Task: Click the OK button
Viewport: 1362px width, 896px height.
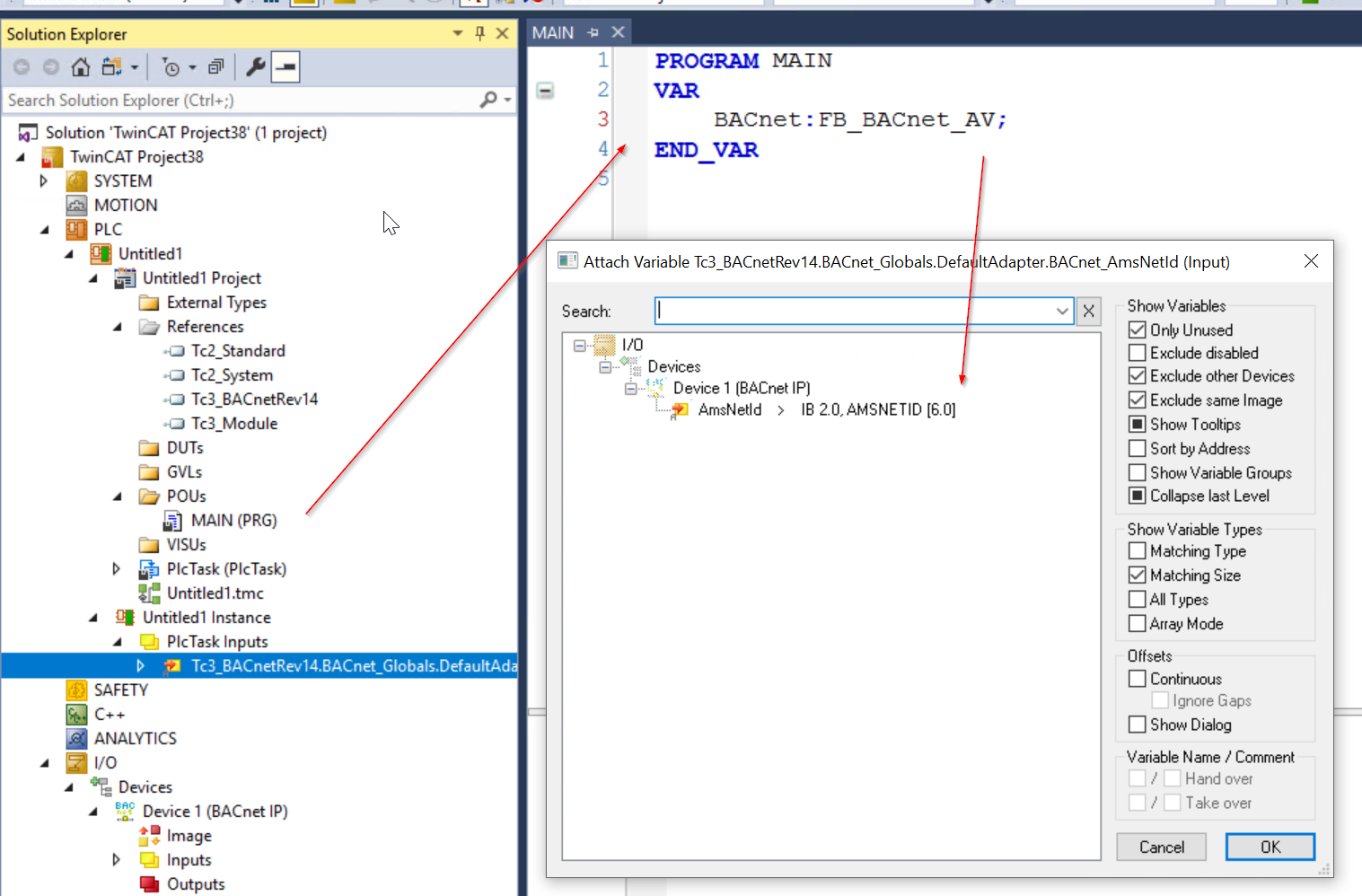Action: click(x=1270, y=847)
